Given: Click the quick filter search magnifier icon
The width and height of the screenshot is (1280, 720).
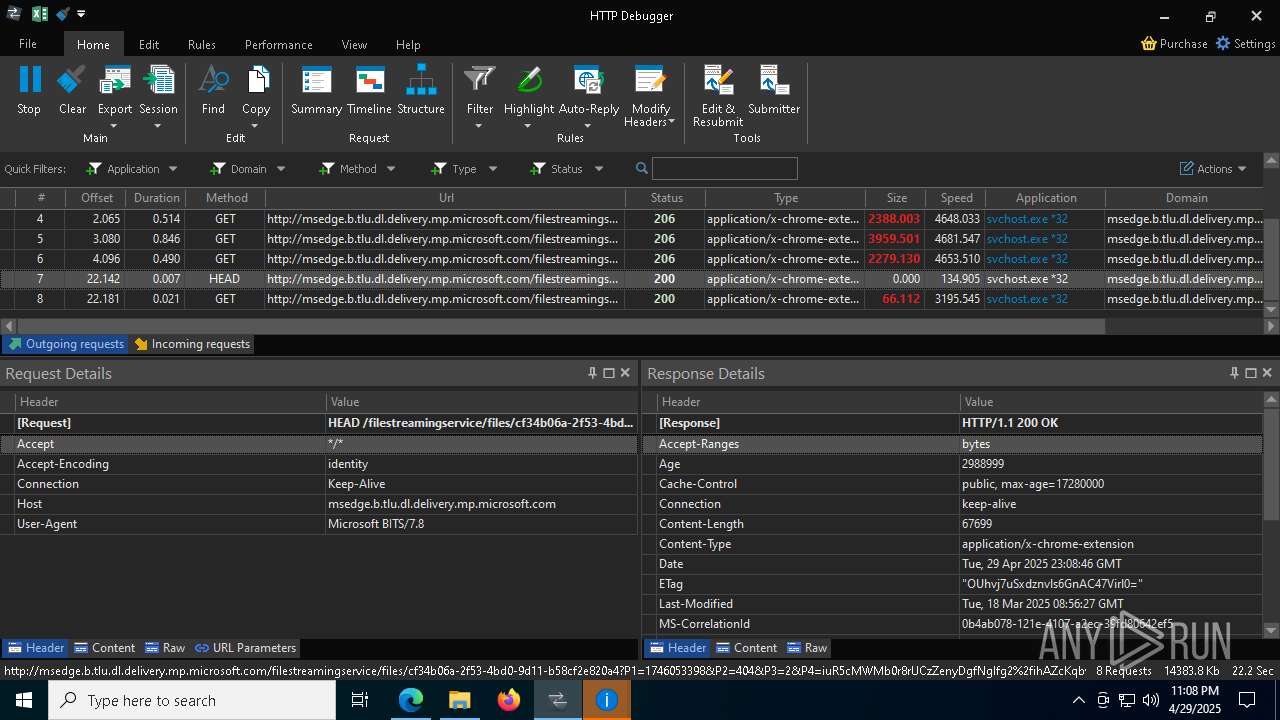Looking at the screenshot, I should pyautogui.click(x=642, y=168).
